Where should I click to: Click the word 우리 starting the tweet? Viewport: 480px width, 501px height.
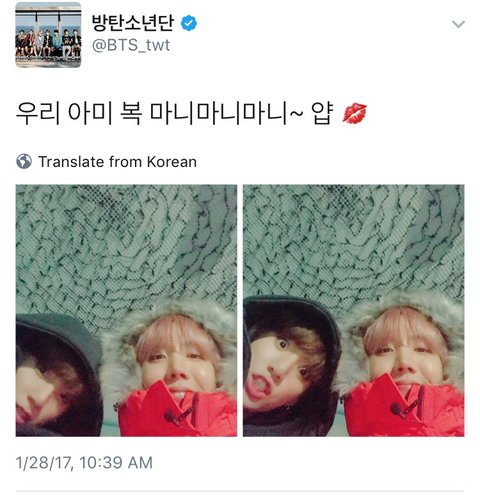(38, 113)
